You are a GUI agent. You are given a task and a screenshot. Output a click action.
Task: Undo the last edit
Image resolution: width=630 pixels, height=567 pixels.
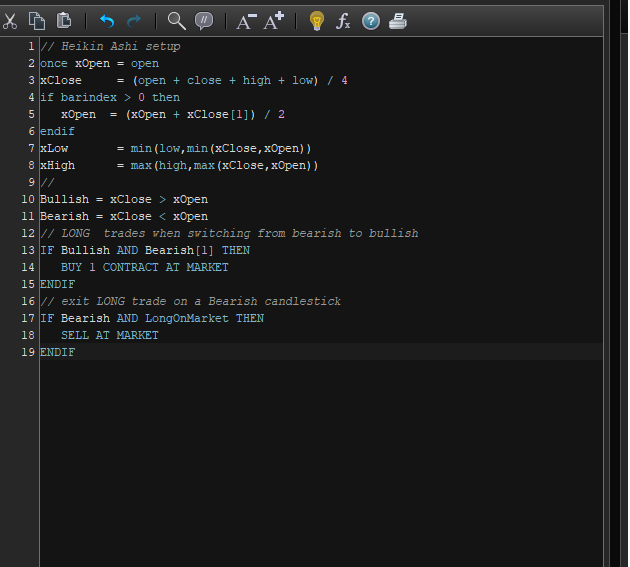click(107, 21)
